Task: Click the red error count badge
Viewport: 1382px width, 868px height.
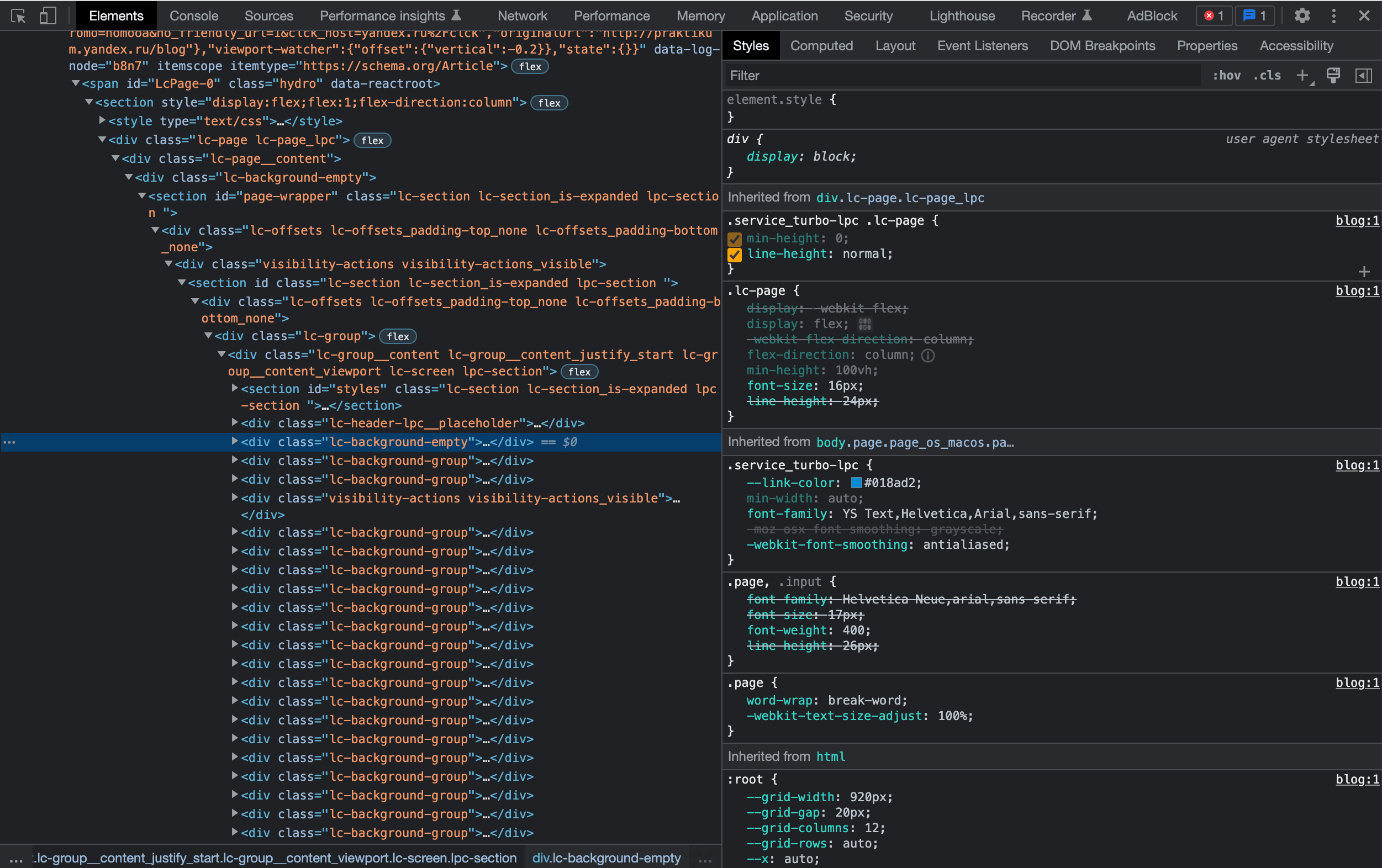Action: click(x=1214, y=15)
